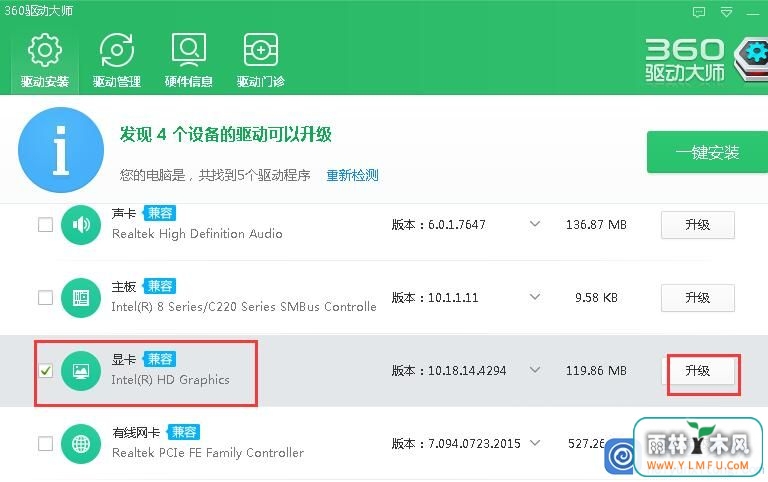Screen dimensions: 768x482
Task: Expand version dropdown for 6.0.1.7647
Action: coord(535,224)
